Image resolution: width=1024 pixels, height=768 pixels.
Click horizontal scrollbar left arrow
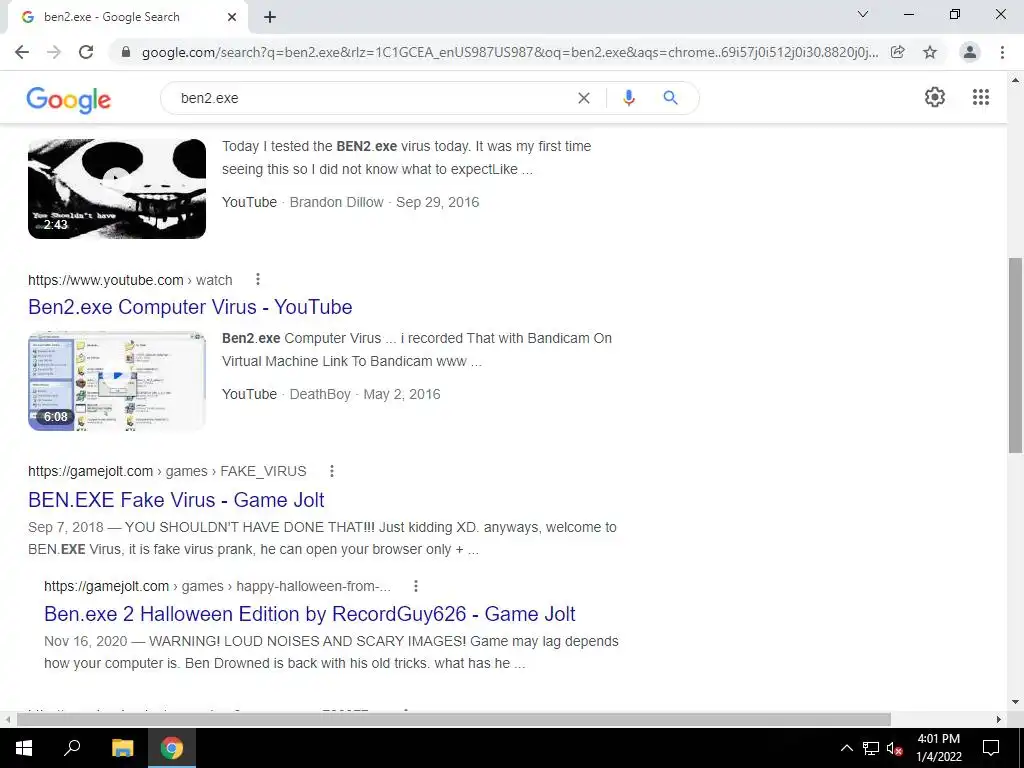[7, 719]
